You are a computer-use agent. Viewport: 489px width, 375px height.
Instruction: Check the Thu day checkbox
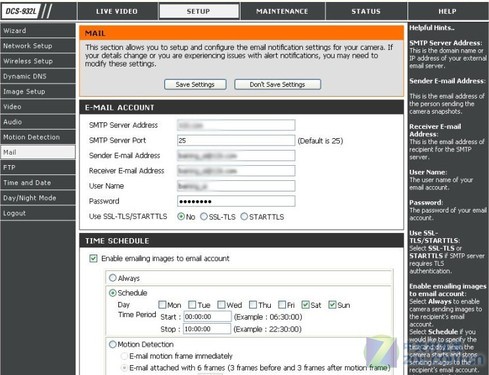(253, 305)
